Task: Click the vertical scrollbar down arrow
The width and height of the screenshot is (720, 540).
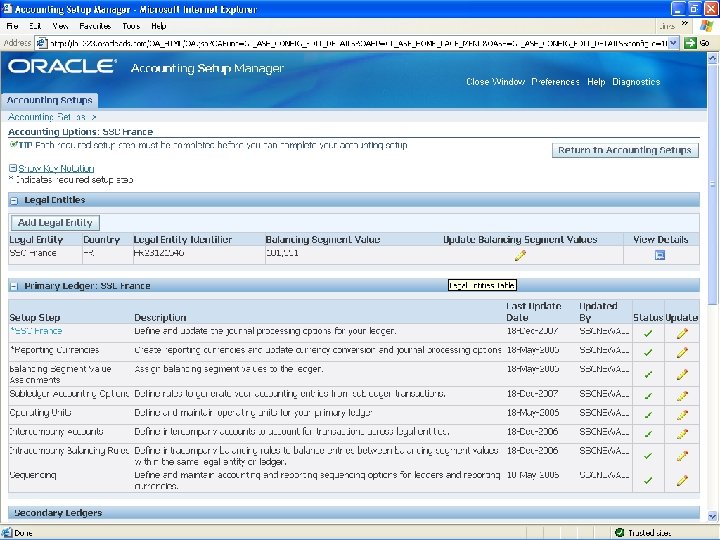Action: pos(712,516)
